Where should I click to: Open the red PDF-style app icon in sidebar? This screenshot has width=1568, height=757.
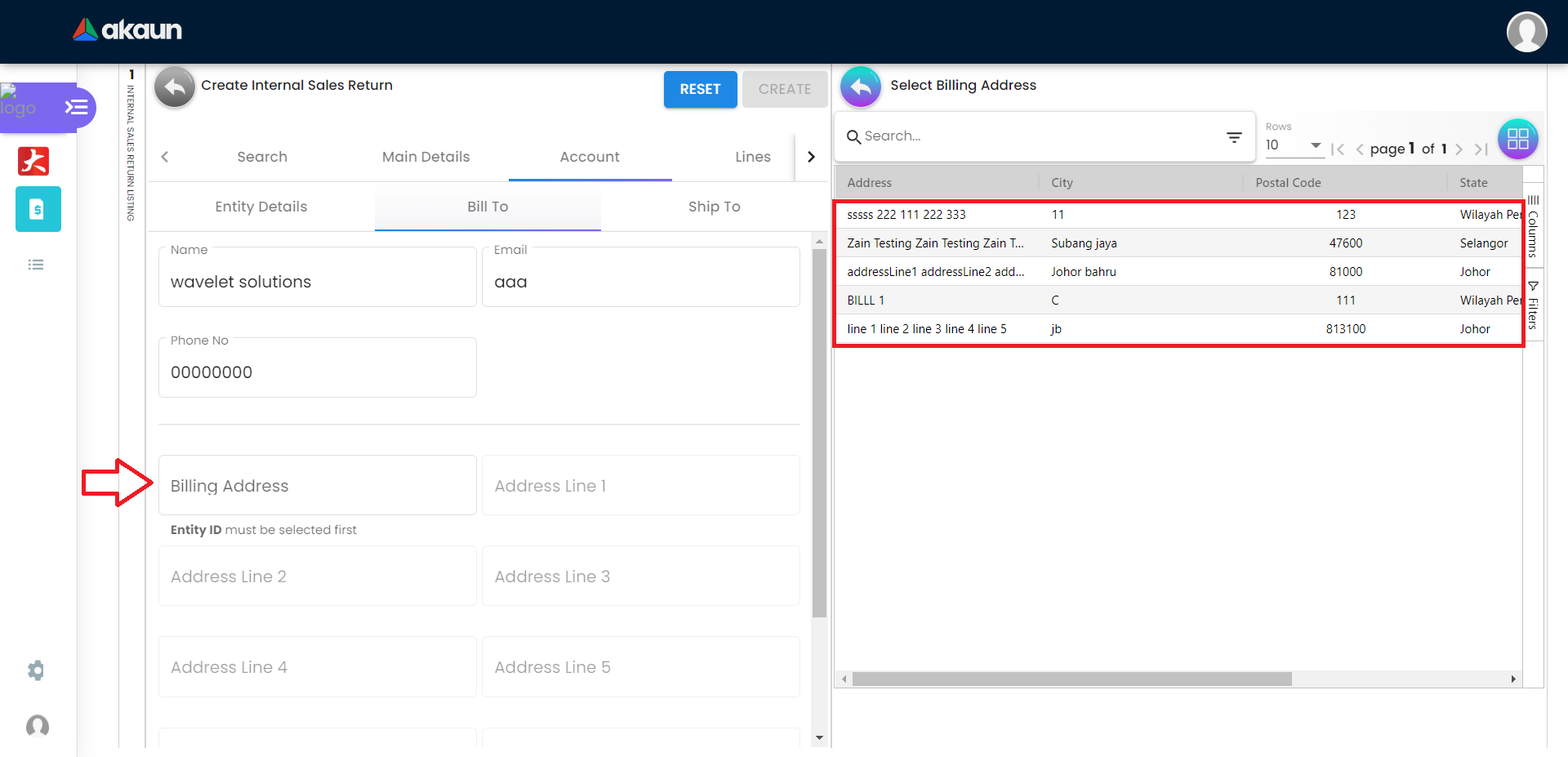pyautogui.click(x=33, y=161)
